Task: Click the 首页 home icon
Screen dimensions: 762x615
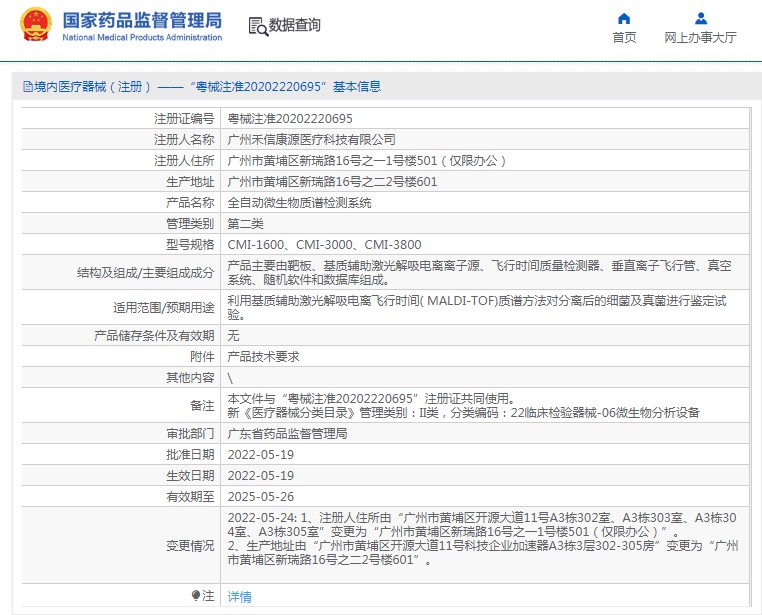Action: [624, 18]
